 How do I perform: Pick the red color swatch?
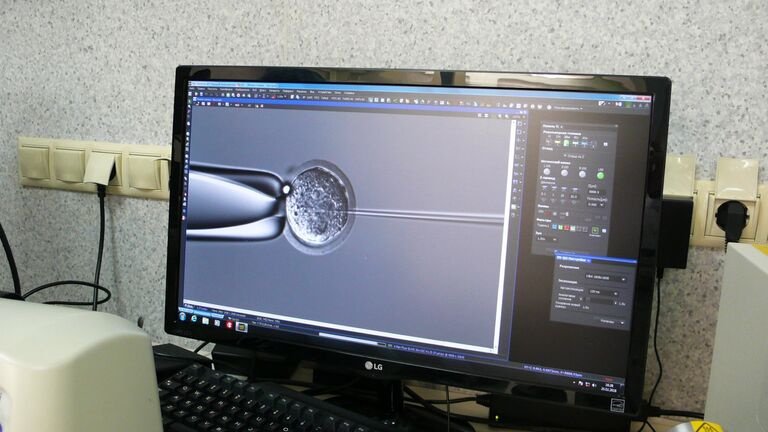coord(566,228)
